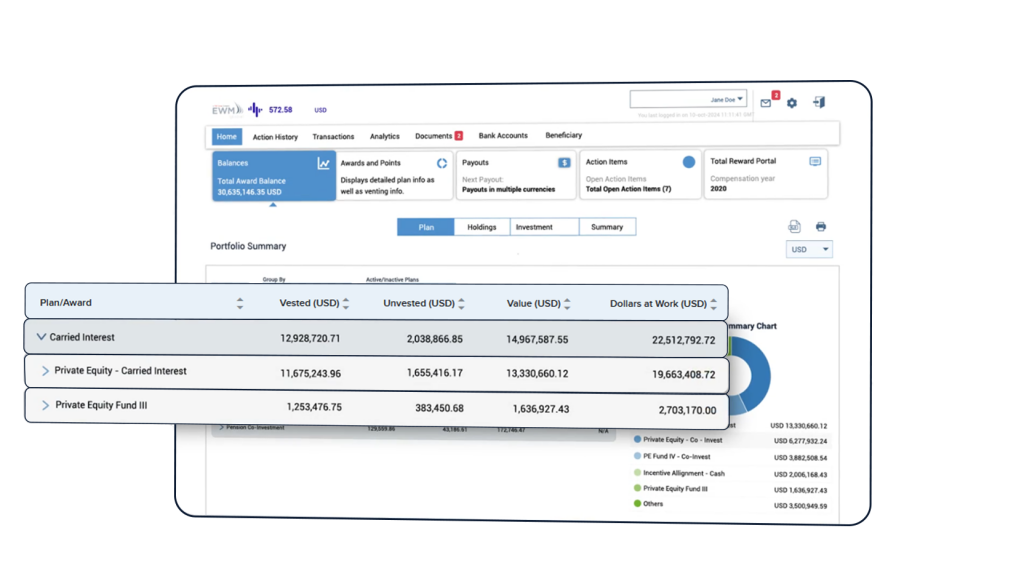1024x576 pixels.
Task: Open the USD currency dropdown
Action: 810,249
